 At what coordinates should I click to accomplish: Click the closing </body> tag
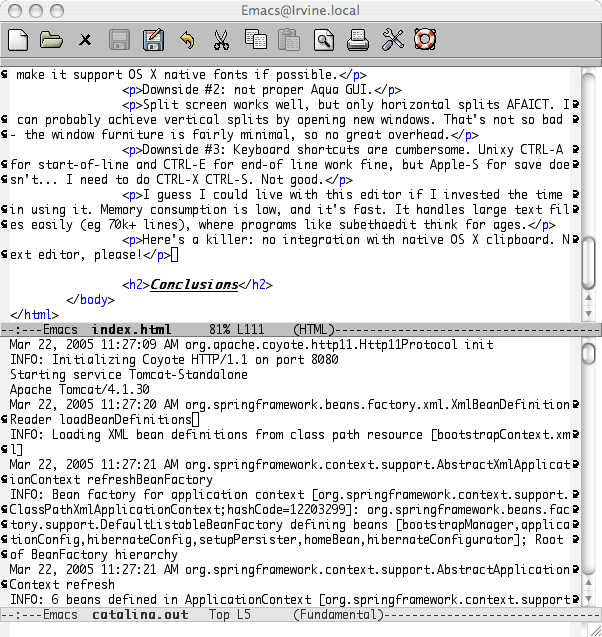[90, 300]
